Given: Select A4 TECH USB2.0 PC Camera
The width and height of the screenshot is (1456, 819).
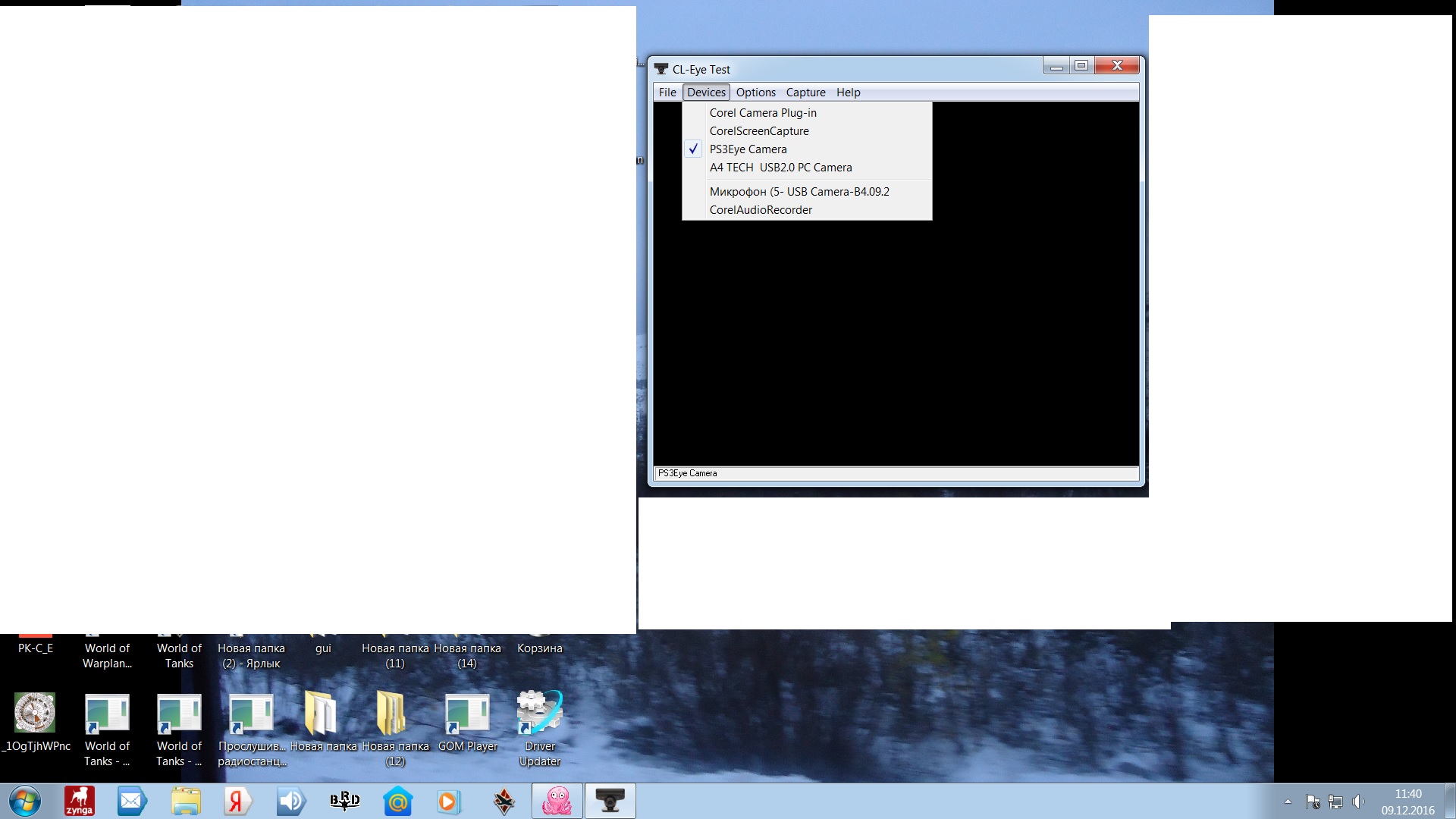Looking at the screenshot, I should tap(807, 168).
